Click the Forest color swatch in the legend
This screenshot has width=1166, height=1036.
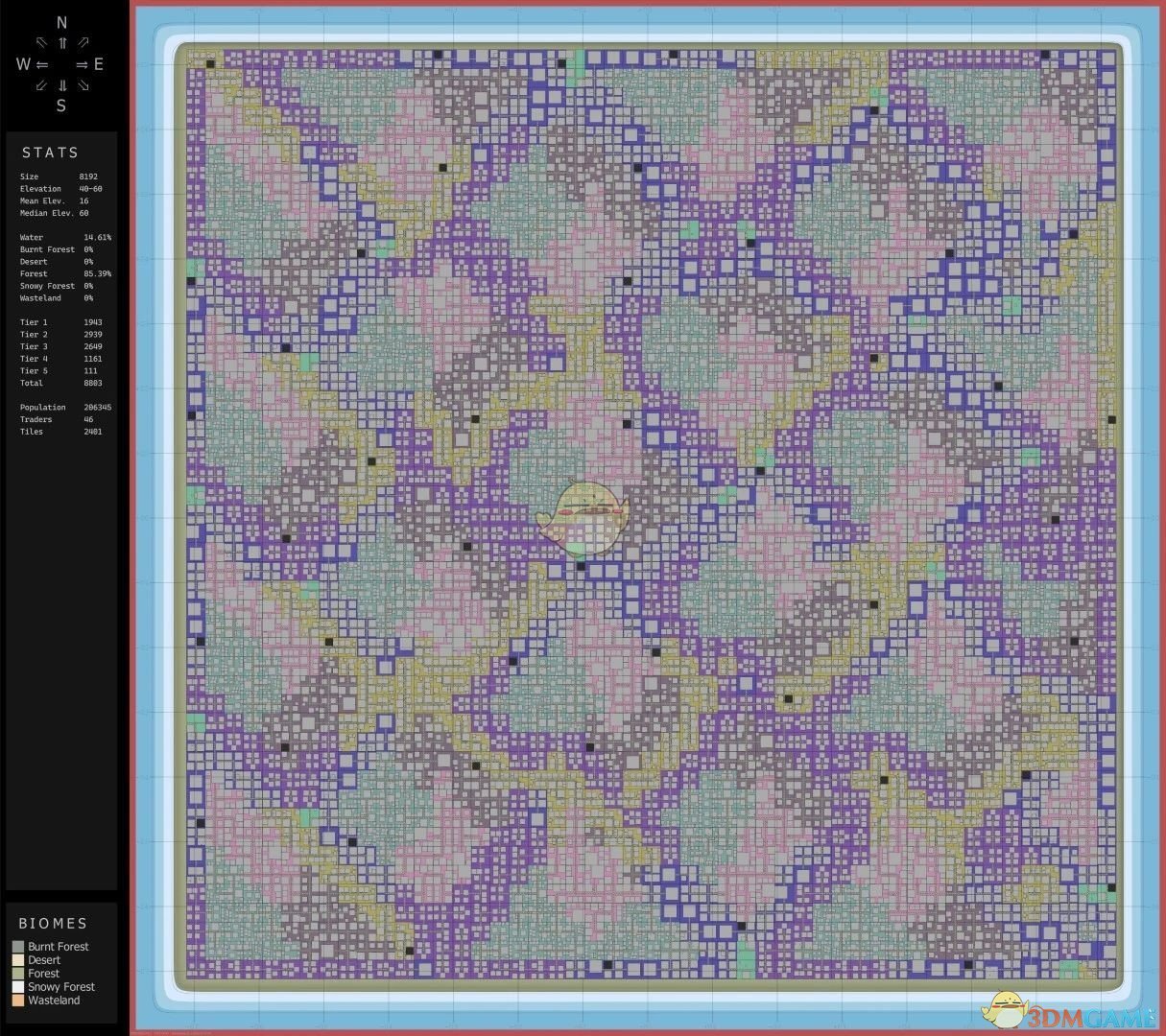click(x=17, y=973)
